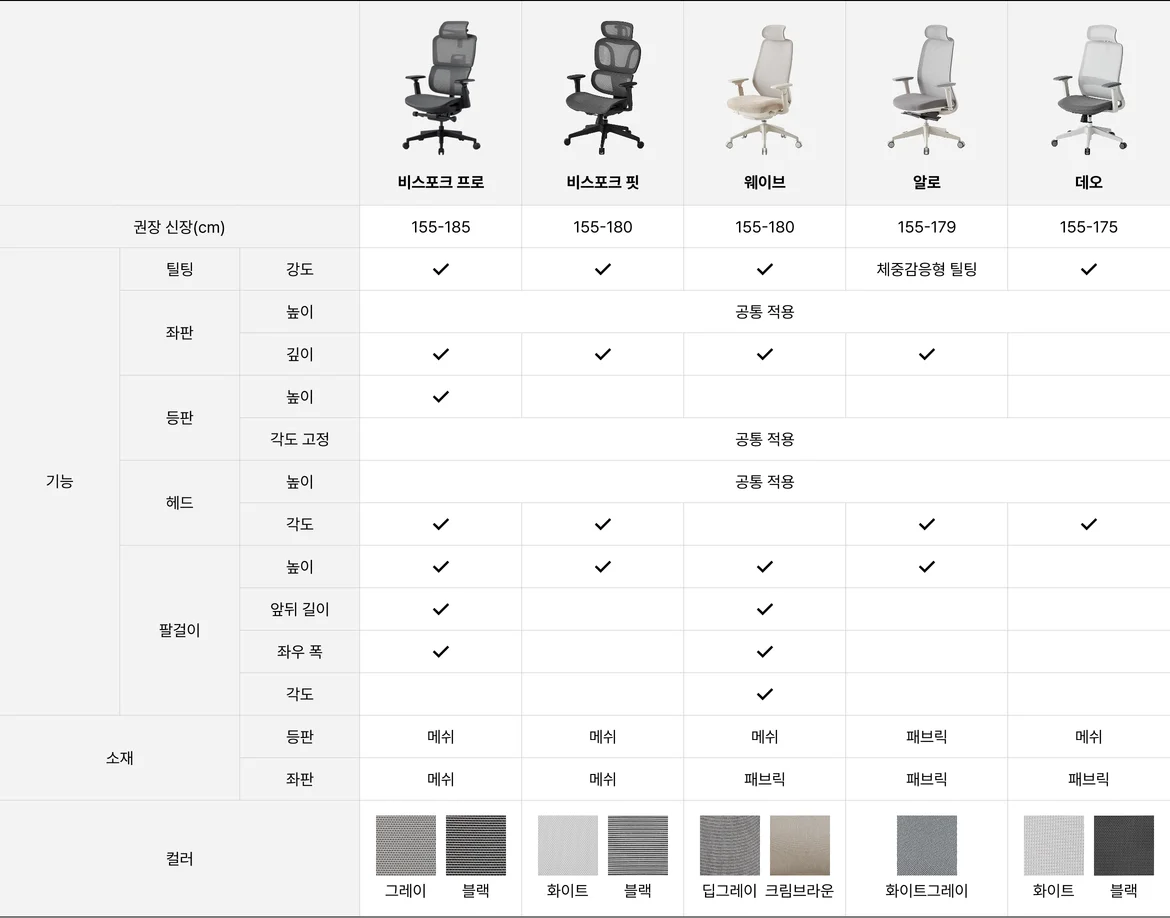Pick the 크림브라운 swatch for 웨이브
1170x918 pixels.
(800, 845)
